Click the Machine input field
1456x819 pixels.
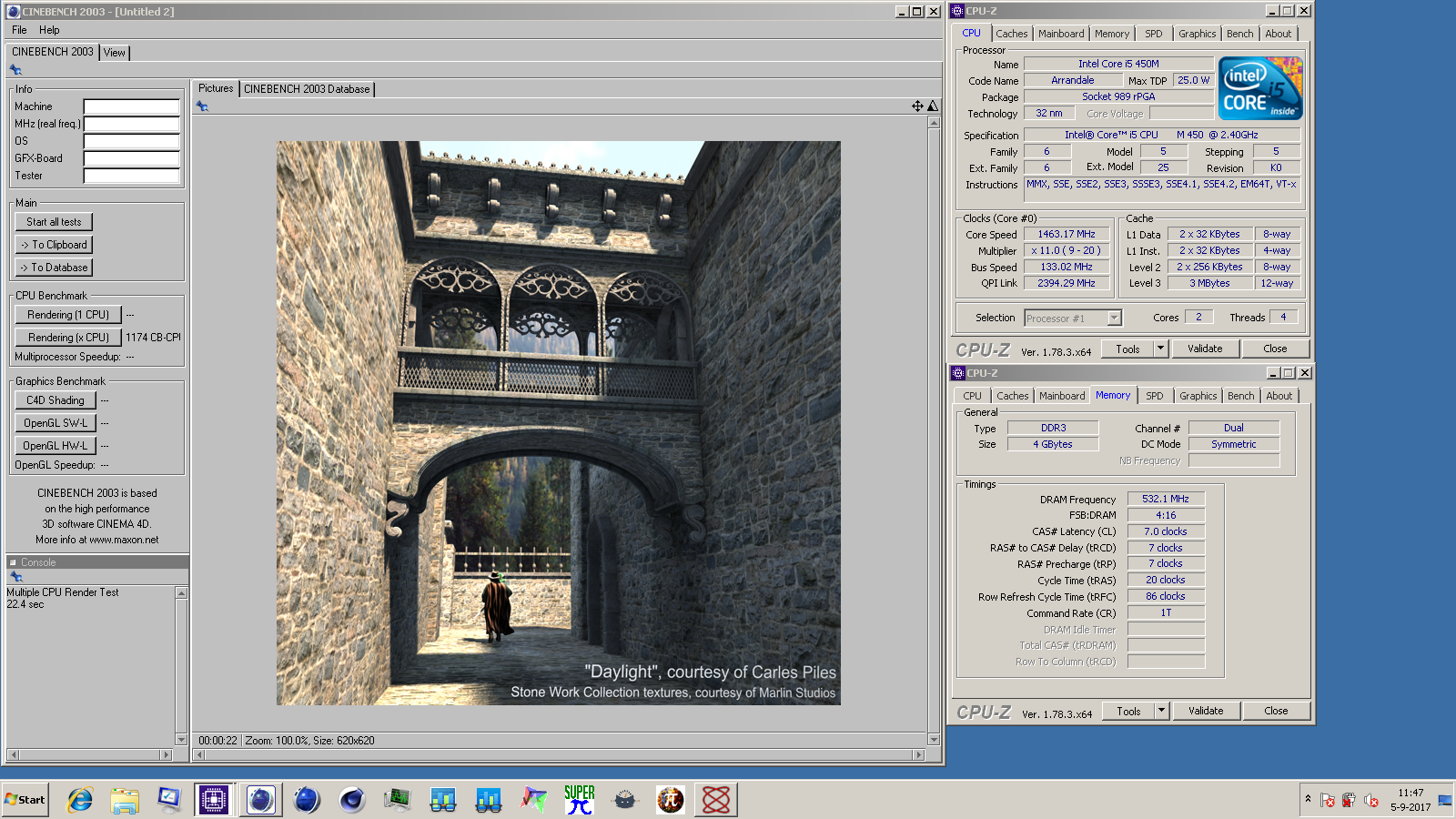click(132, 106)
